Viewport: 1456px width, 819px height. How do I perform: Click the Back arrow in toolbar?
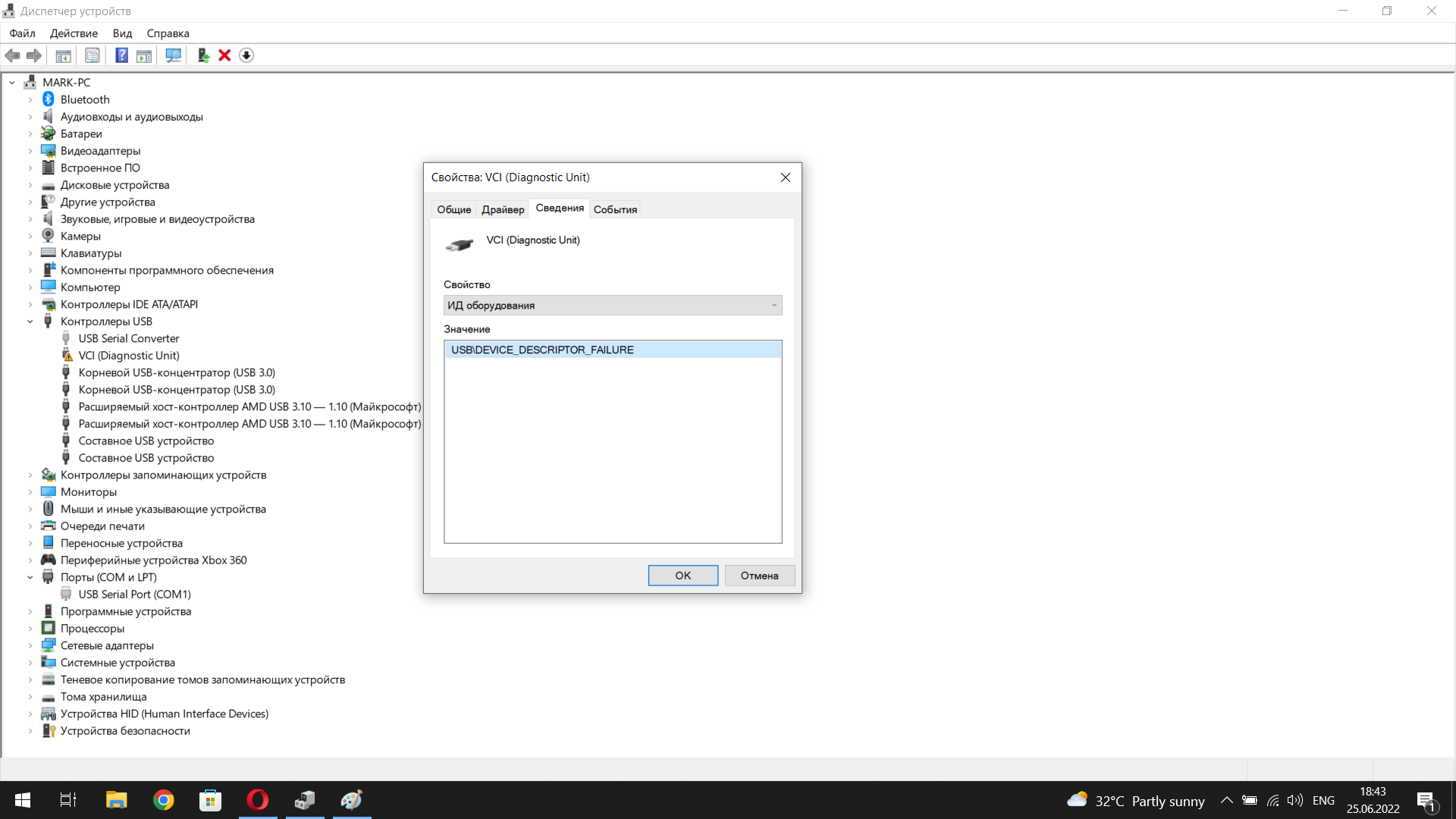point(13,55)
